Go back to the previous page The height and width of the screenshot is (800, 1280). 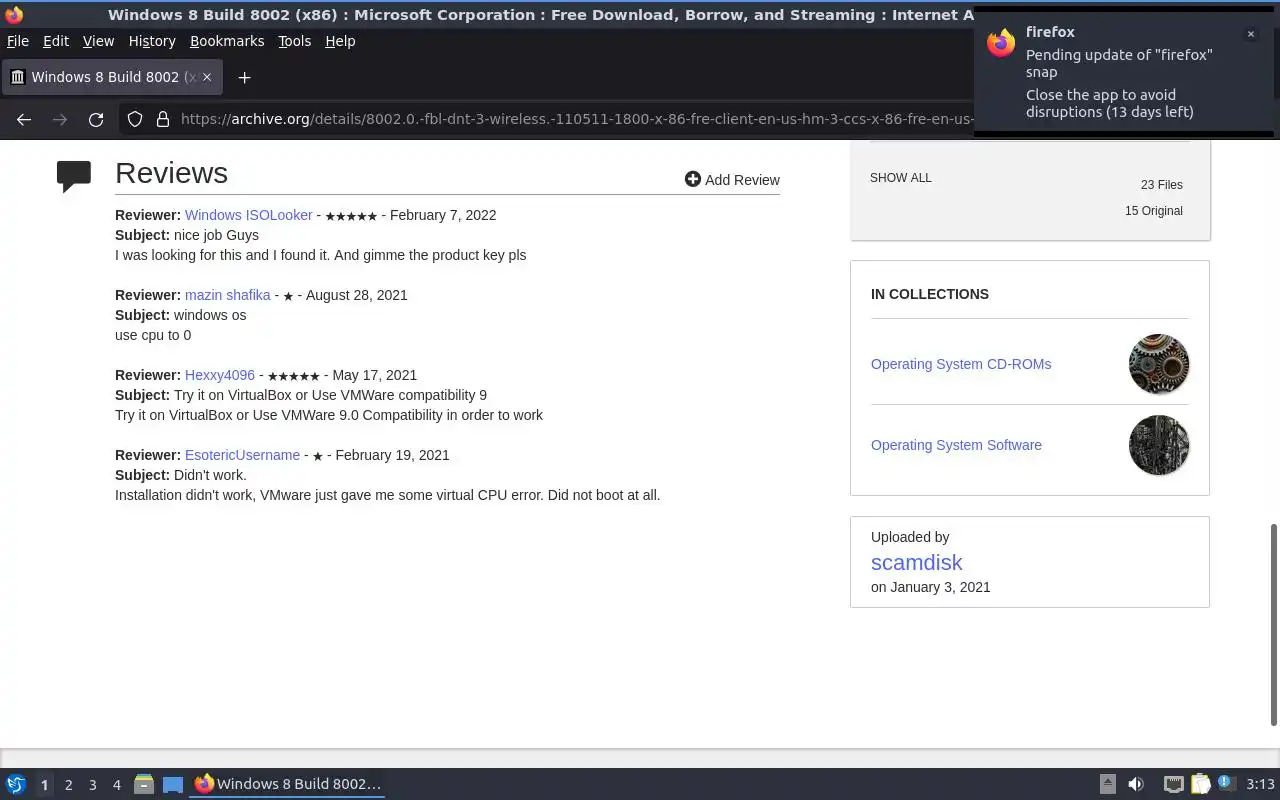pyautogui.click(x=24, y=119)
